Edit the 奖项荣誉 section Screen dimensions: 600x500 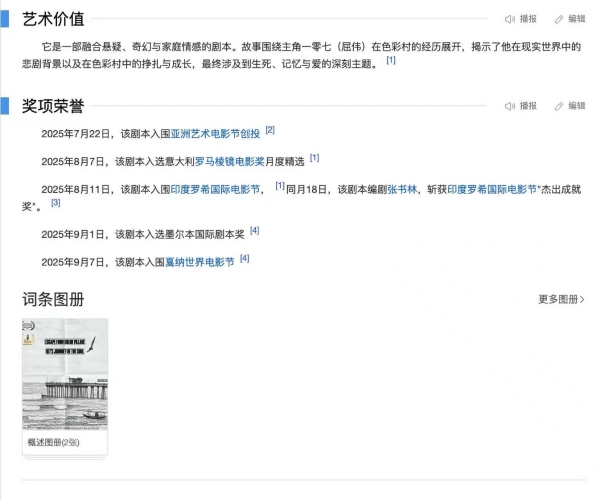pos(570,106)
